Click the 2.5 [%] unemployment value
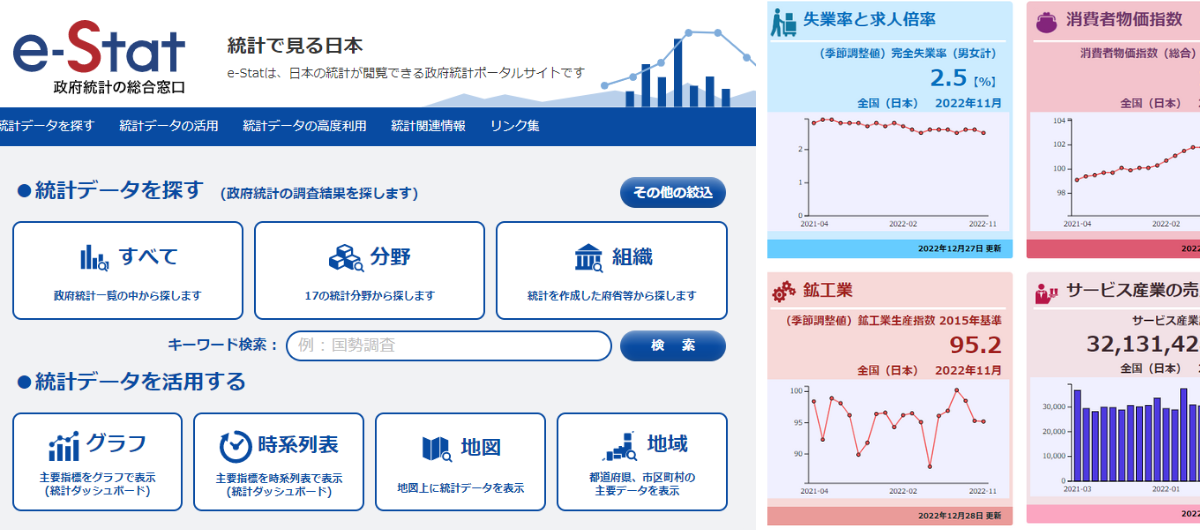 click(963, 79)
